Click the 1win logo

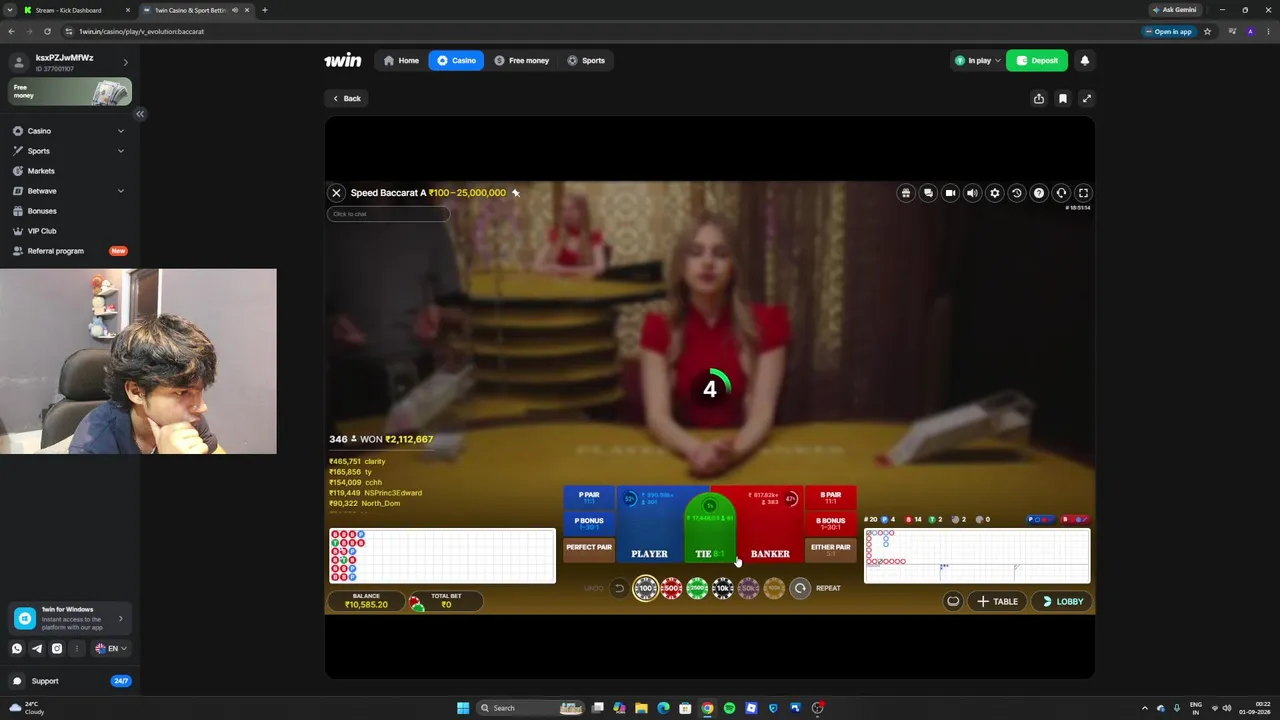(343, 60)
